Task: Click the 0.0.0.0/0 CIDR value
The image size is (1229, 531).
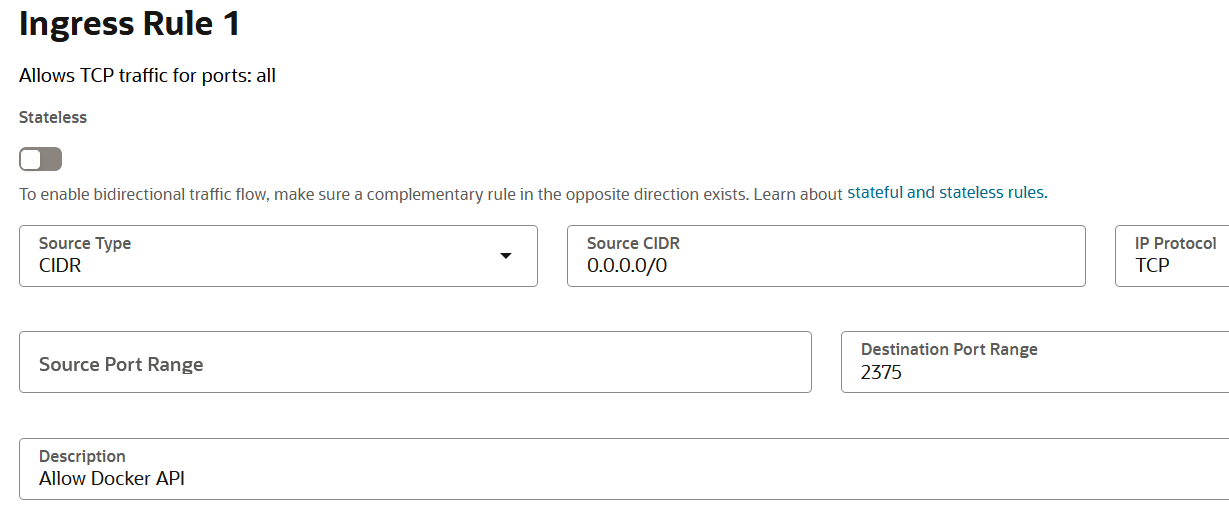Action: 626,266
